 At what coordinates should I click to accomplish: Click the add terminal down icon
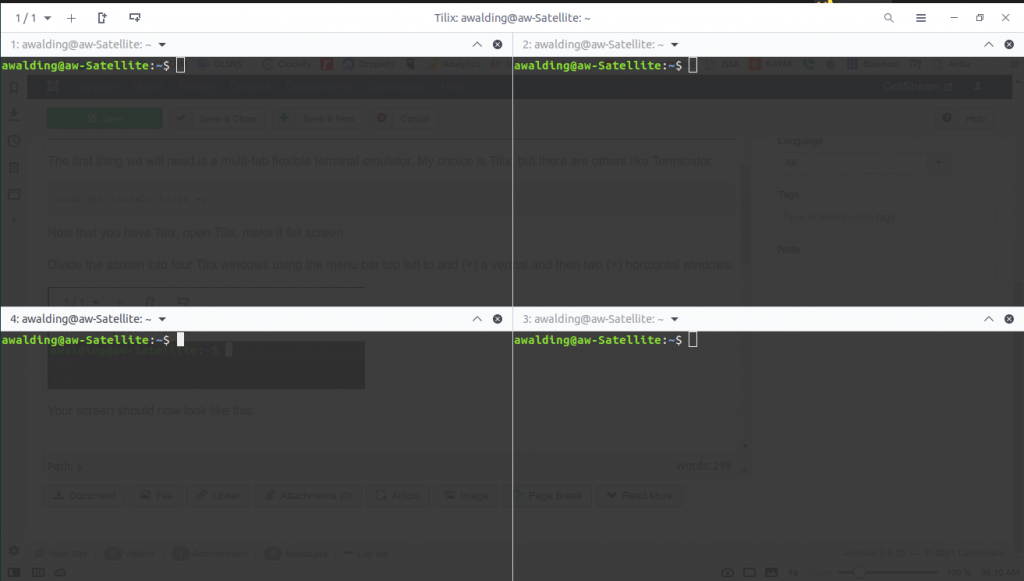tap(135, 18)
